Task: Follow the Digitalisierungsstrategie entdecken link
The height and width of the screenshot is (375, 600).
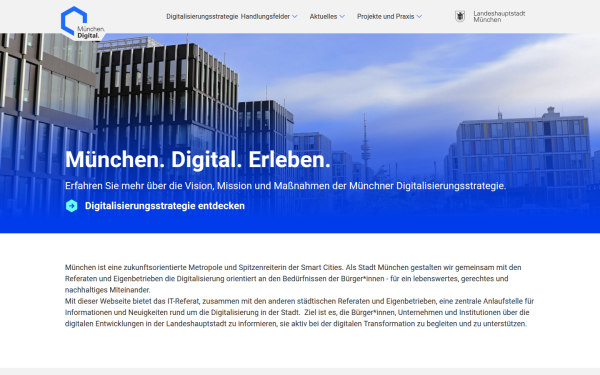Action: tap(165, 206)
